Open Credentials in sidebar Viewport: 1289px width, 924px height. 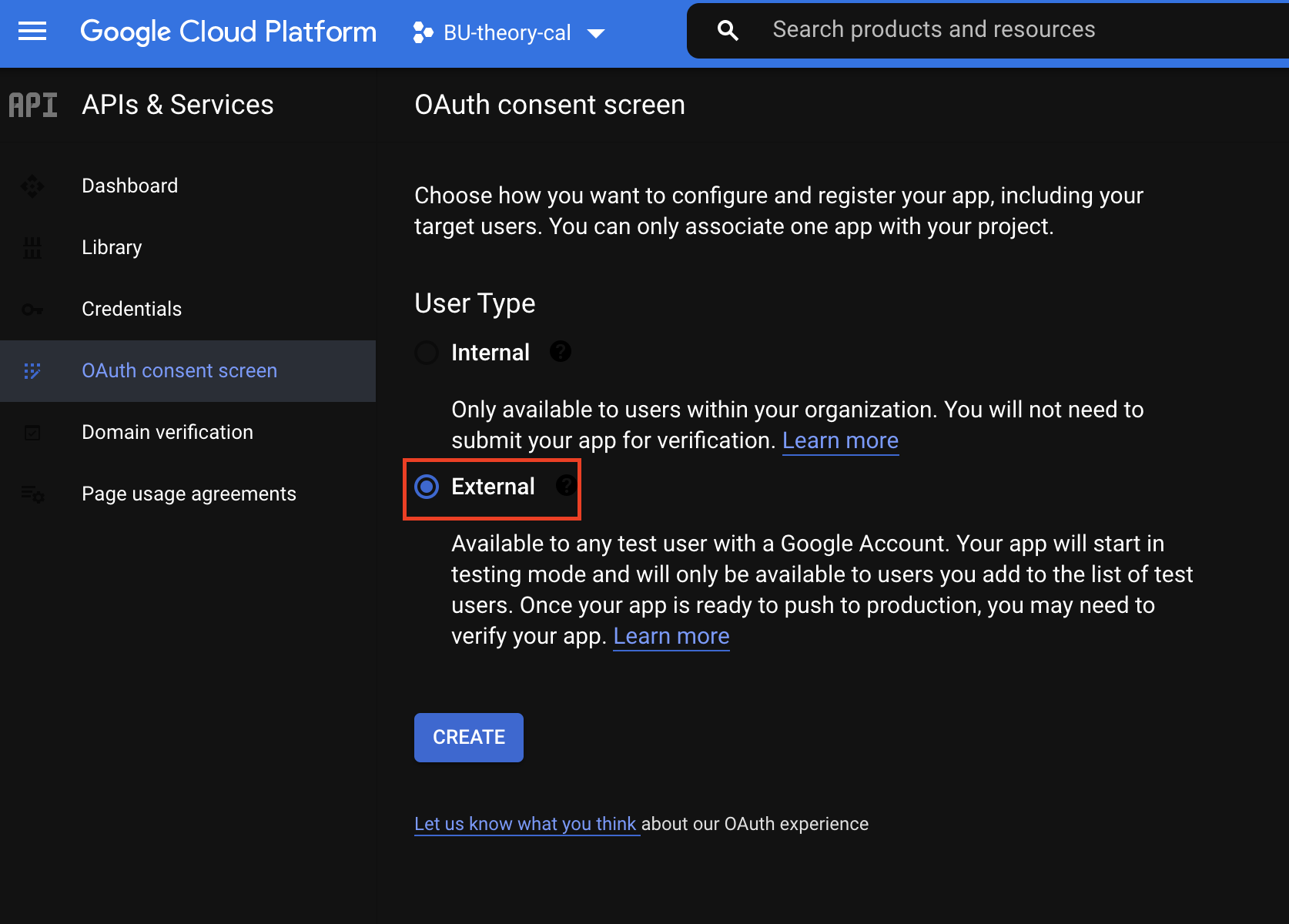click(188, 309)
